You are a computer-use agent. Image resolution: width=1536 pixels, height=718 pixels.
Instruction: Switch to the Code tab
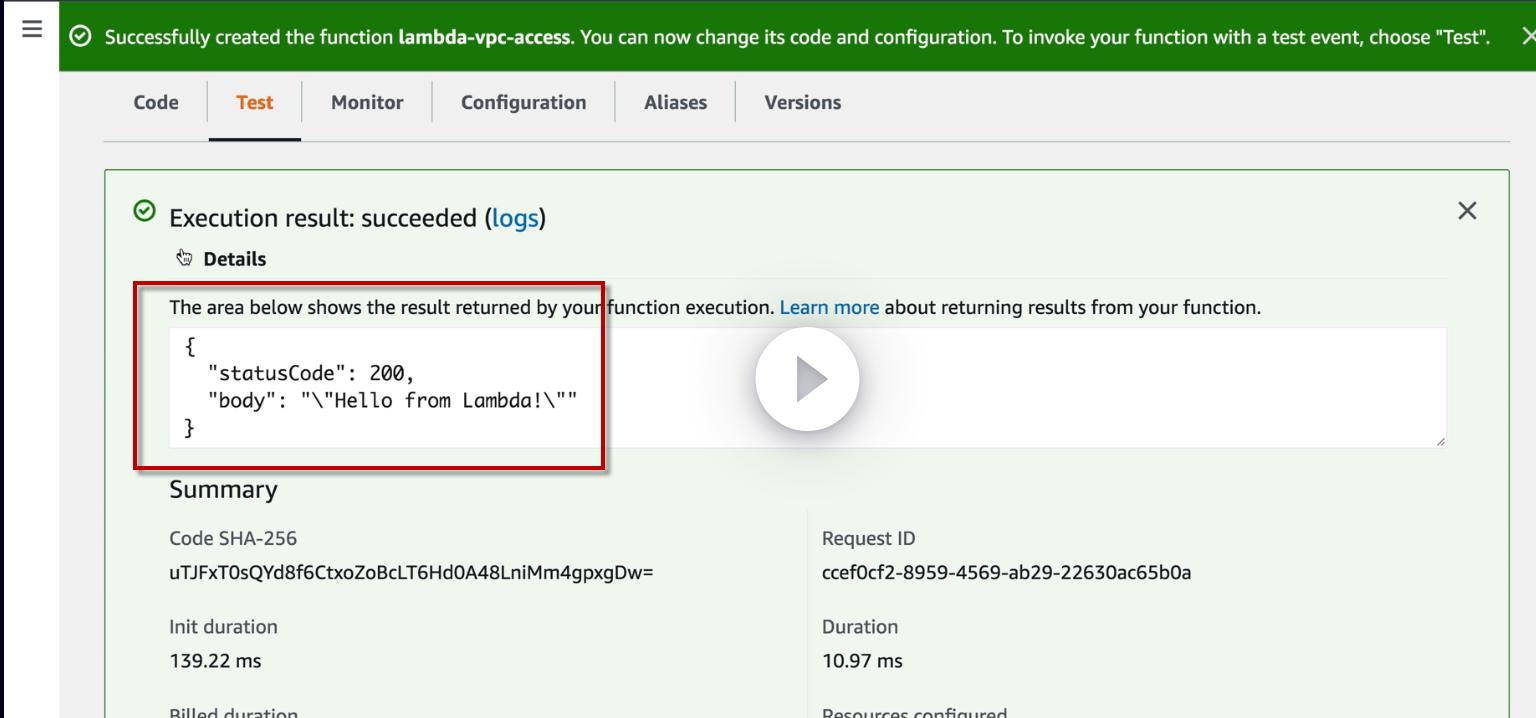(156, 102)
